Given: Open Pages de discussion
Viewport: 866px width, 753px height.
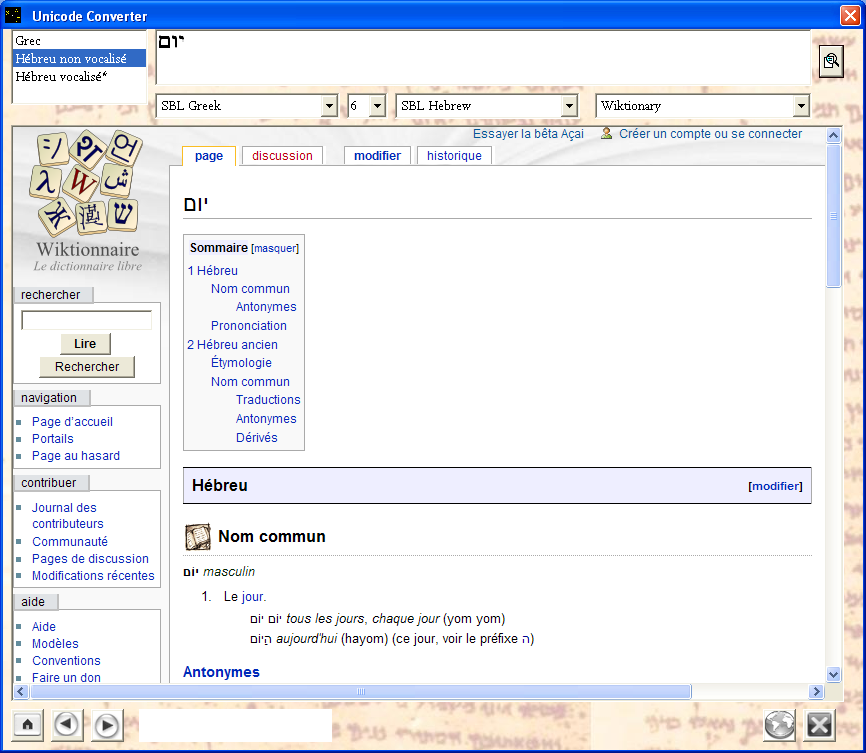Looking at the screenshot, I should click(90, 559).
